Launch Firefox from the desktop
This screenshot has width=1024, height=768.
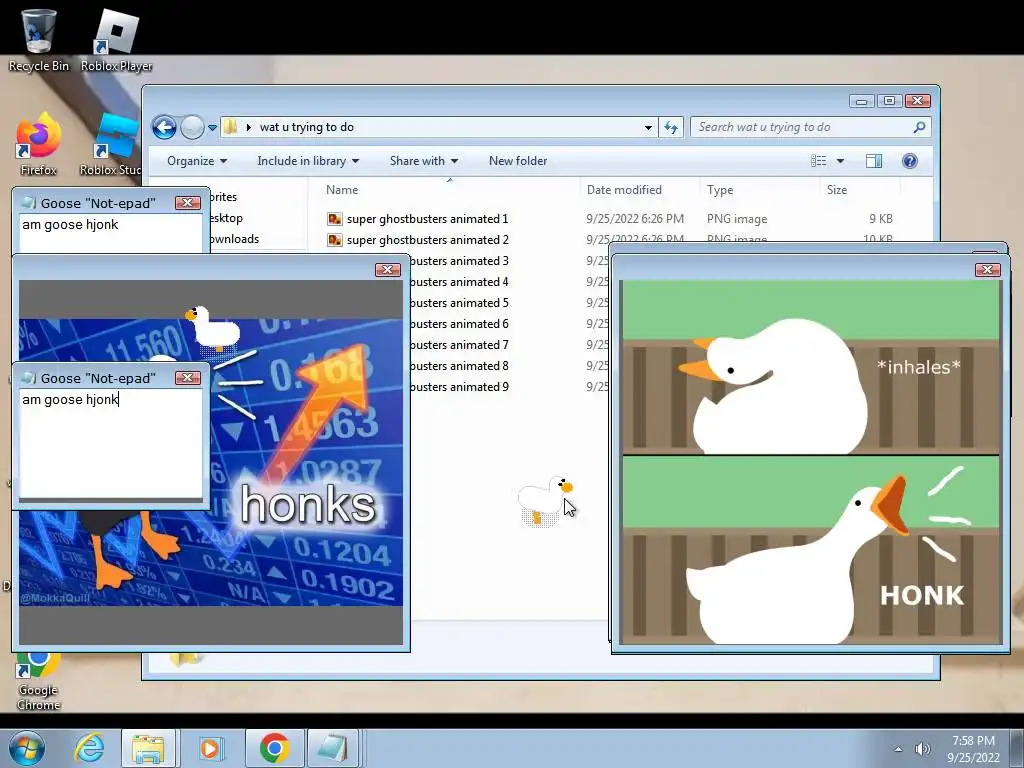pos(39,145)
